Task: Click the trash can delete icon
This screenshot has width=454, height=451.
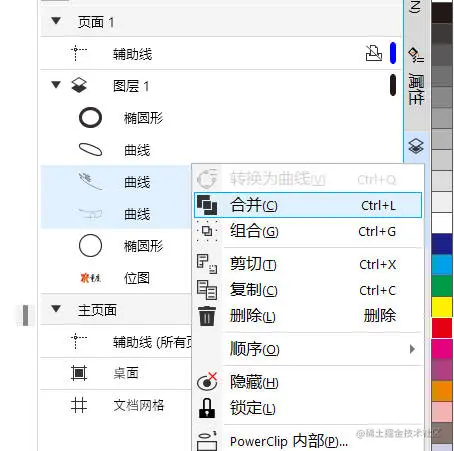Action: pyautogui.click(x=207, y=316)
